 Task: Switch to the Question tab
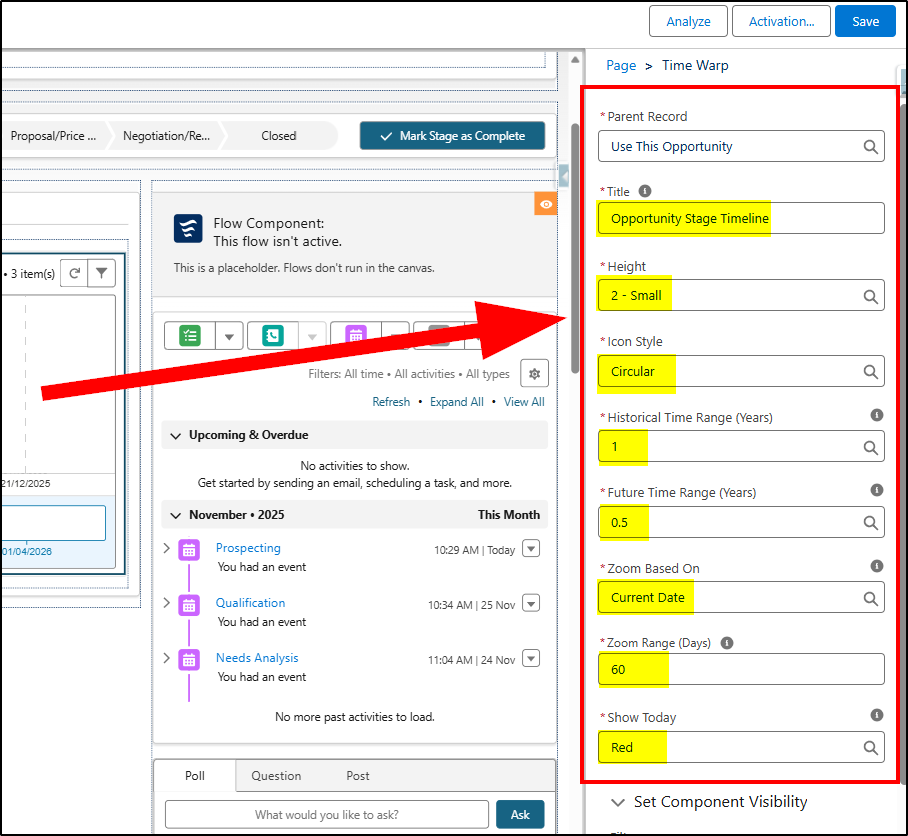[276, 776]
